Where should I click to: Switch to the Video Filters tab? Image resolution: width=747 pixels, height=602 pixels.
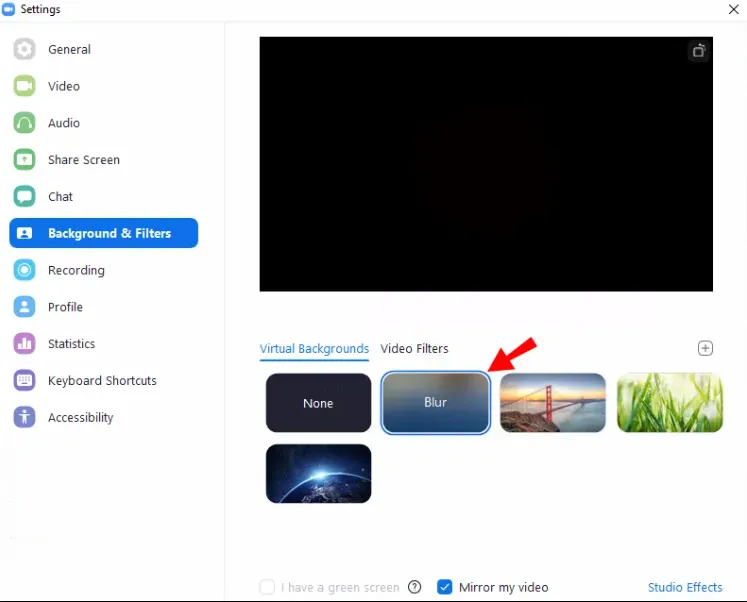pyautogui.click(x=414, y=349)
